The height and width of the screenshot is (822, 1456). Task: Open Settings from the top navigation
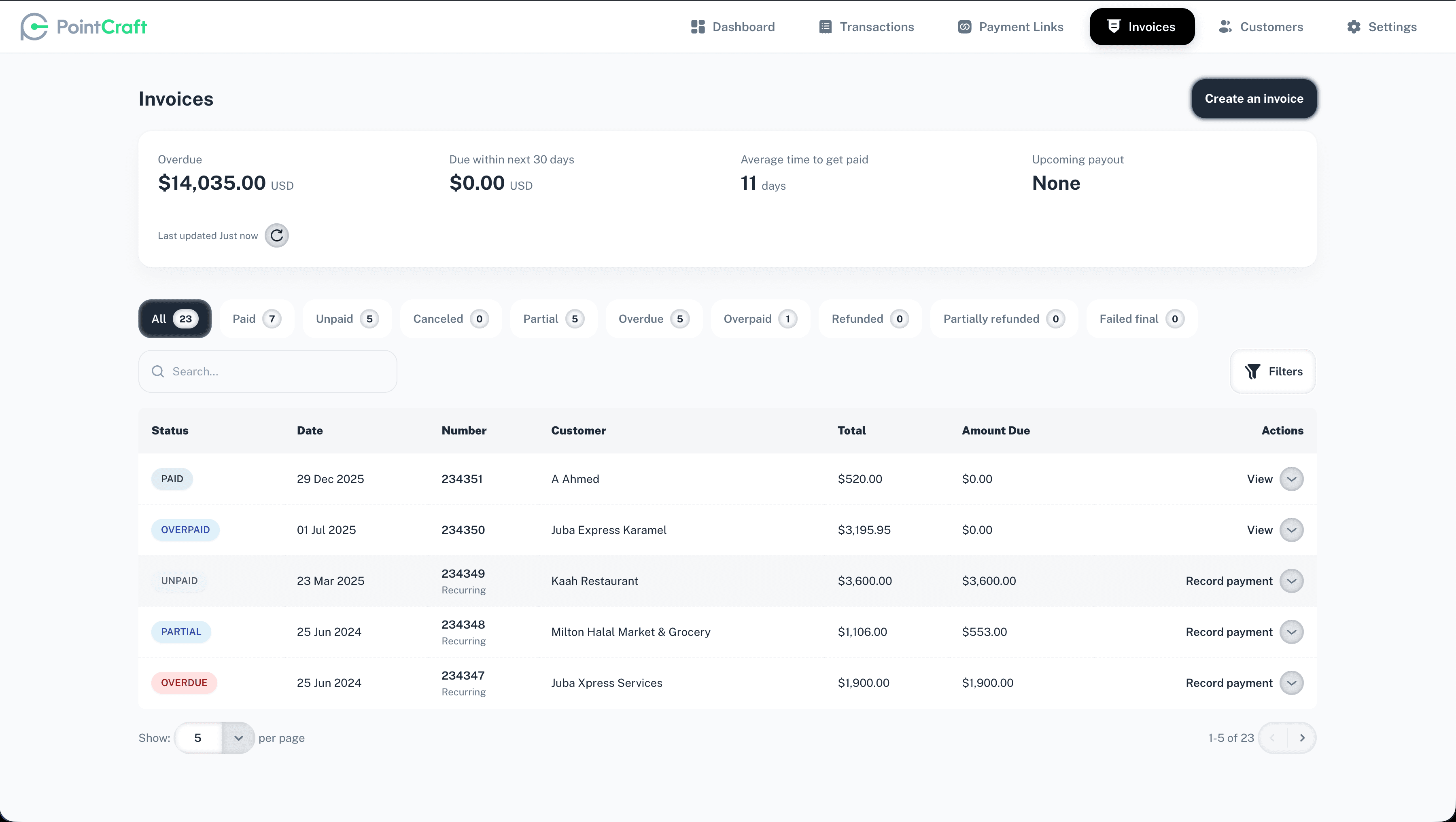tap(1382, 27)
